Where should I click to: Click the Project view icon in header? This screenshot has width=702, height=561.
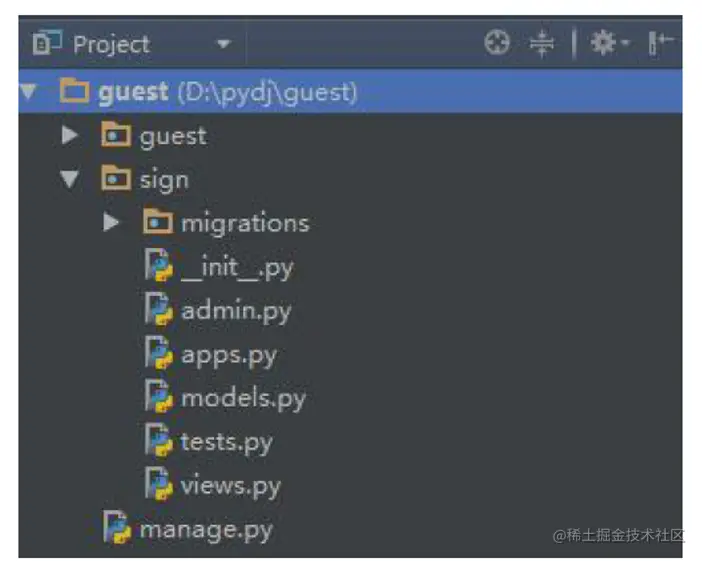[x=46, y=43]
